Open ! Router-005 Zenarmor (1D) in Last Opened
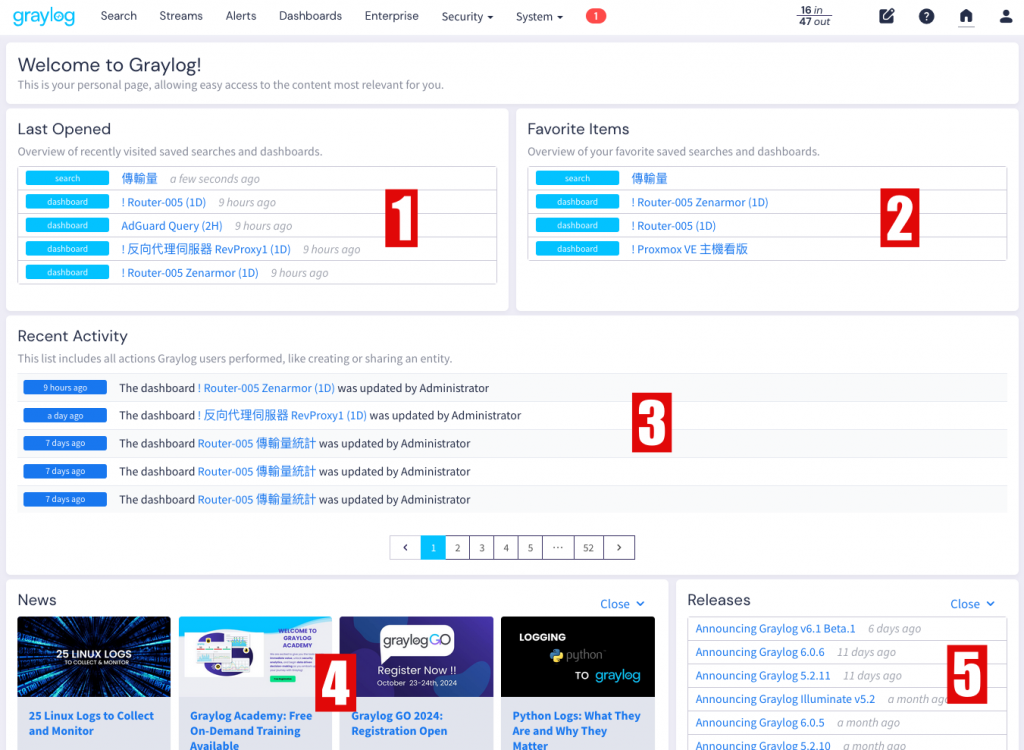The width and height of the screenshot is (1024, 750). click(190, 273)
